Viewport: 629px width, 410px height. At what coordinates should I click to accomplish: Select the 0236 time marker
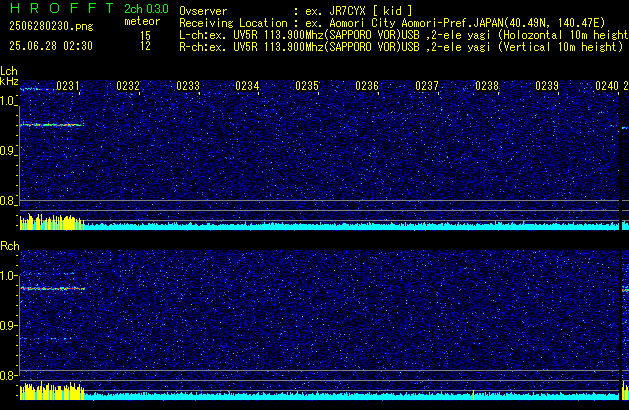(x=367, y=86)
